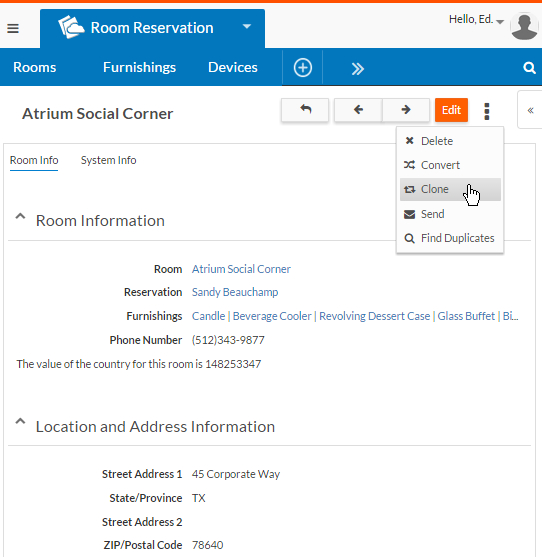Expand the collapsed right side panel
Screen dimensions: 542x557
[x=530, y=110]
